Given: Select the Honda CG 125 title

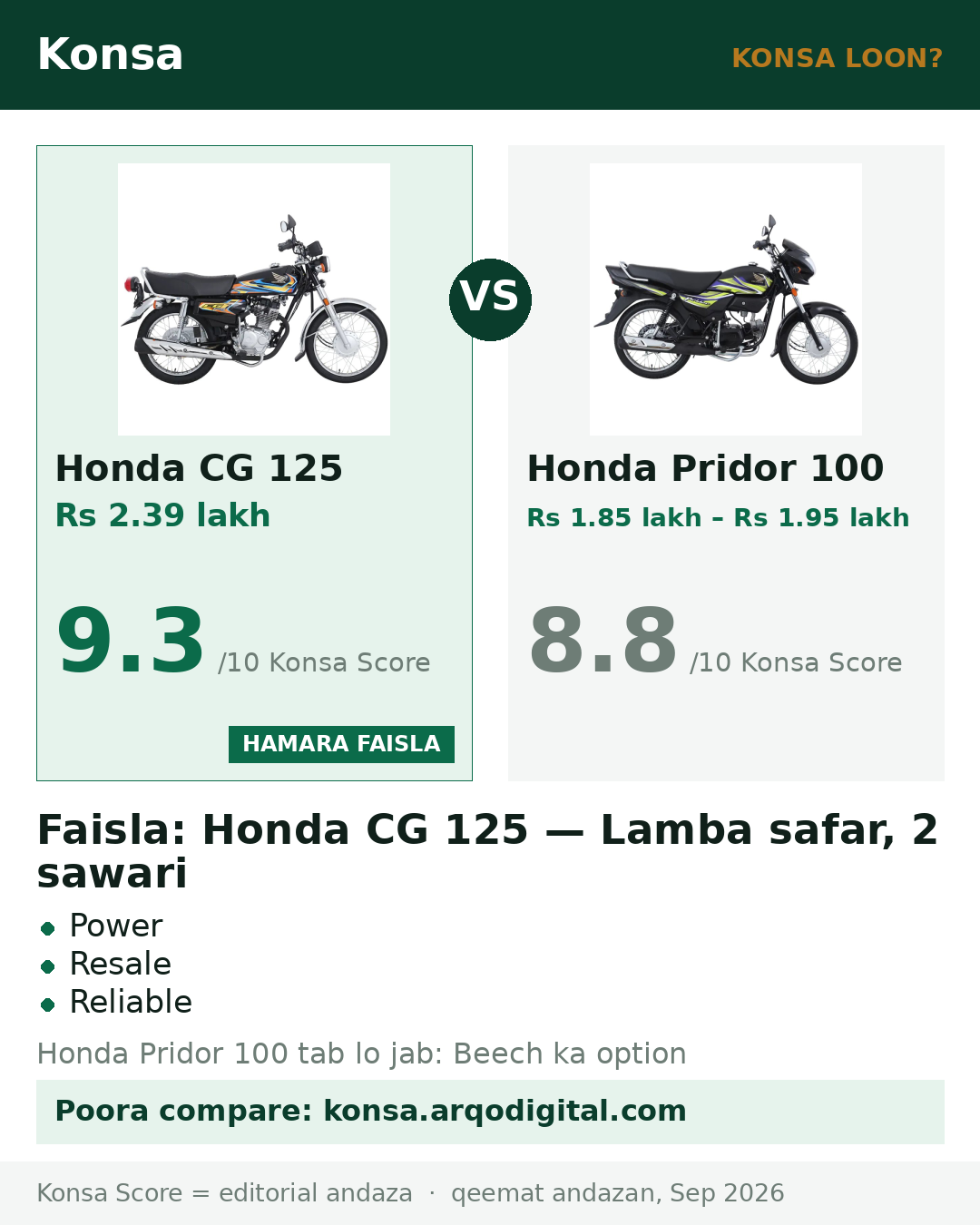Looking at the screenshot, I should click(199, 468).
